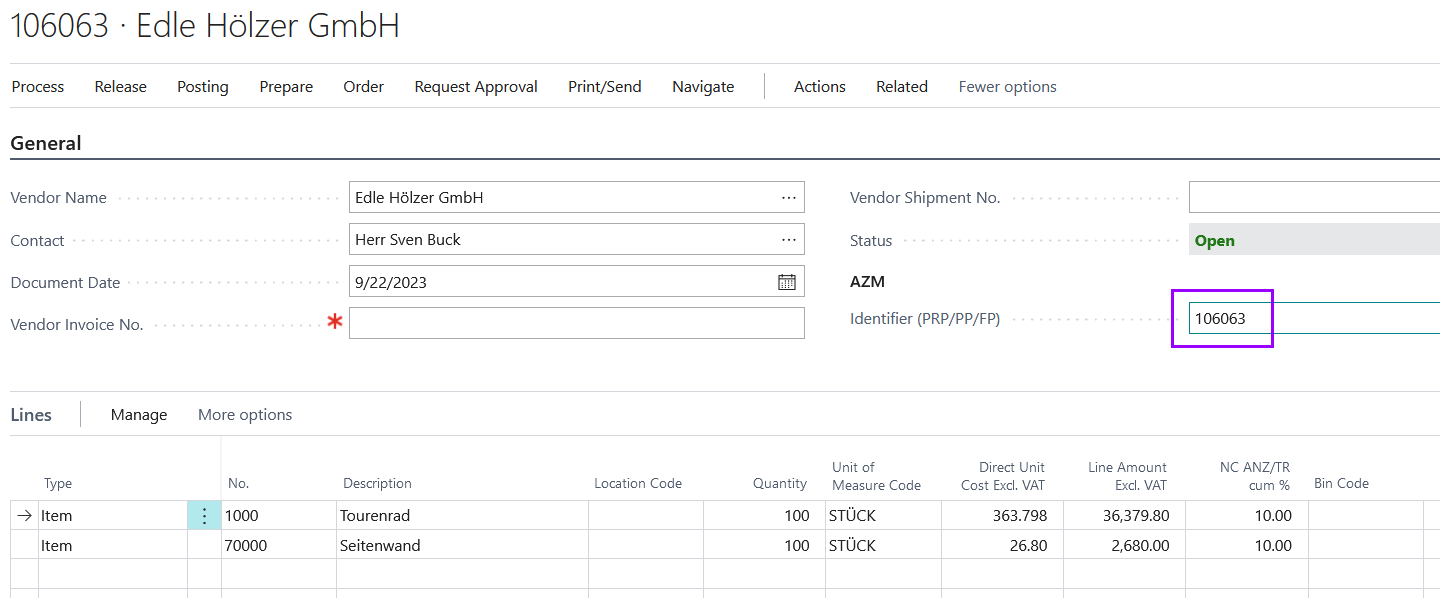The height and width of the screenshot is (598, 1440).
Task: Click the Bin Code cell for Tourenrad
Action: [1366, 516]
